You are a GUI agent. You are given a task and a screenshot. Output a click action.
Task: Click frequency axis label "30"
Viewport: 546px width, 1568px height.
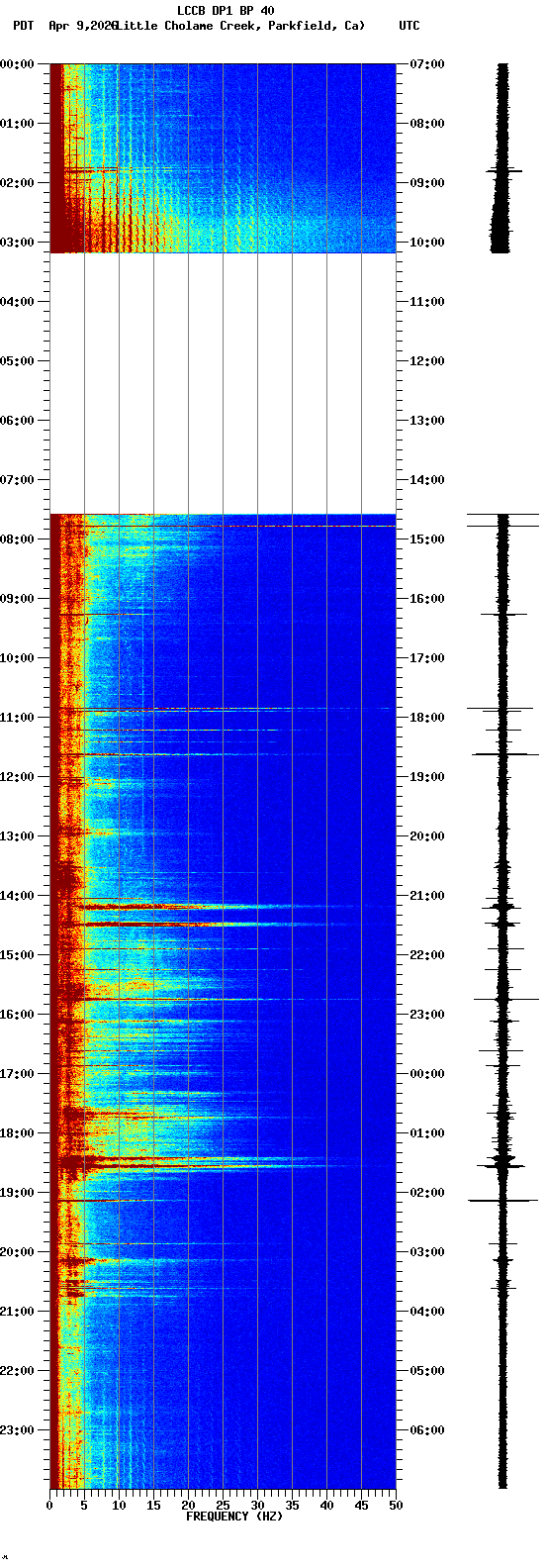(x=257, y=1506)
